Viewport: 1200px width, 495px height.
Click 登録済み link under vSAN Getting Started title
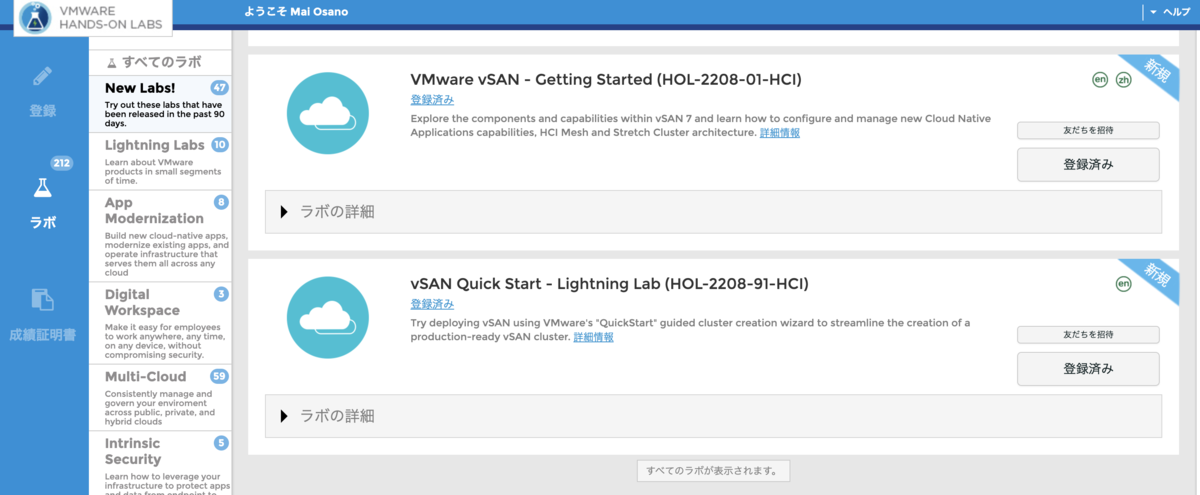(432, 100)
